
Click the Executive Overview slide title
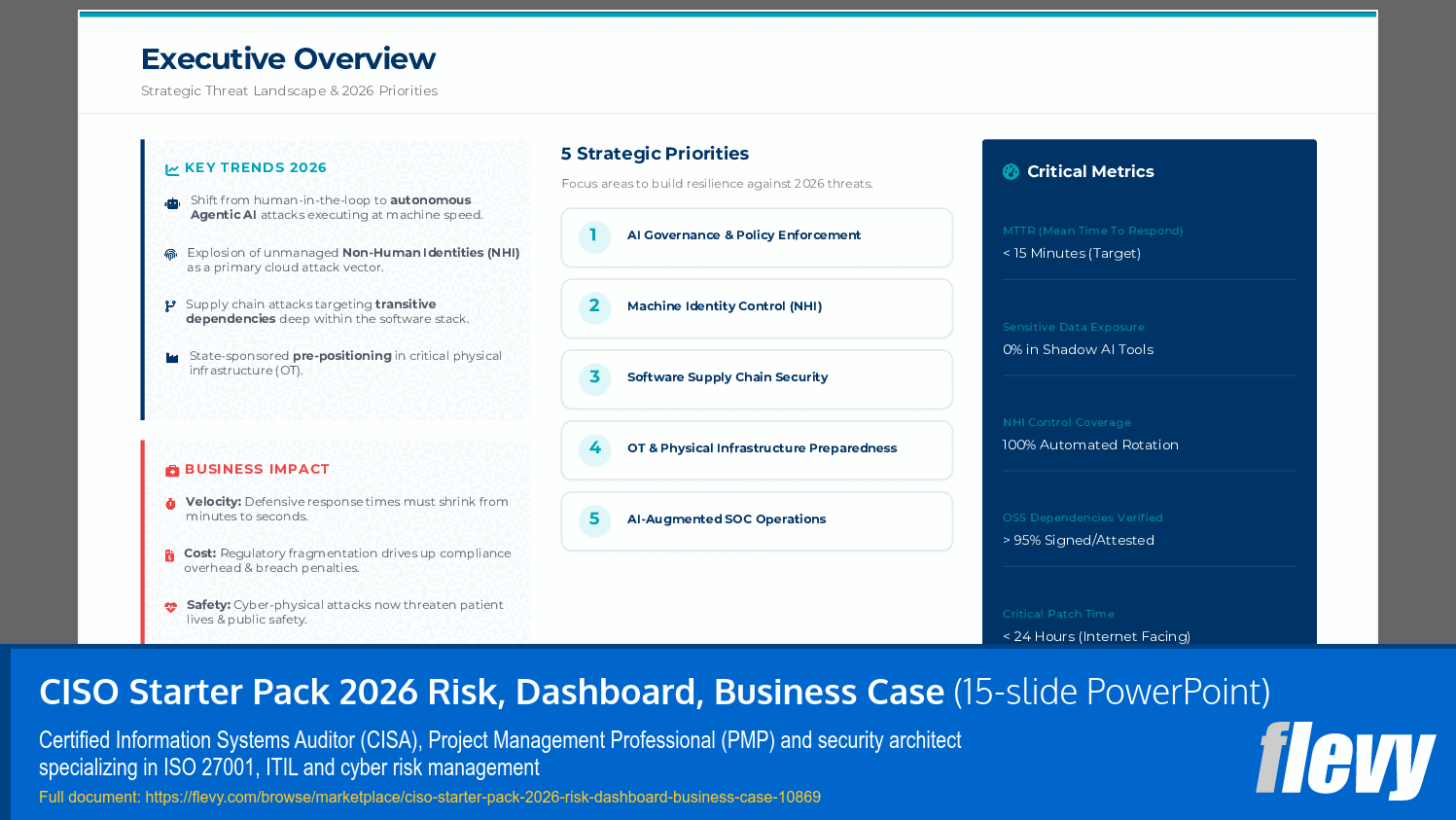pos(288,58)
